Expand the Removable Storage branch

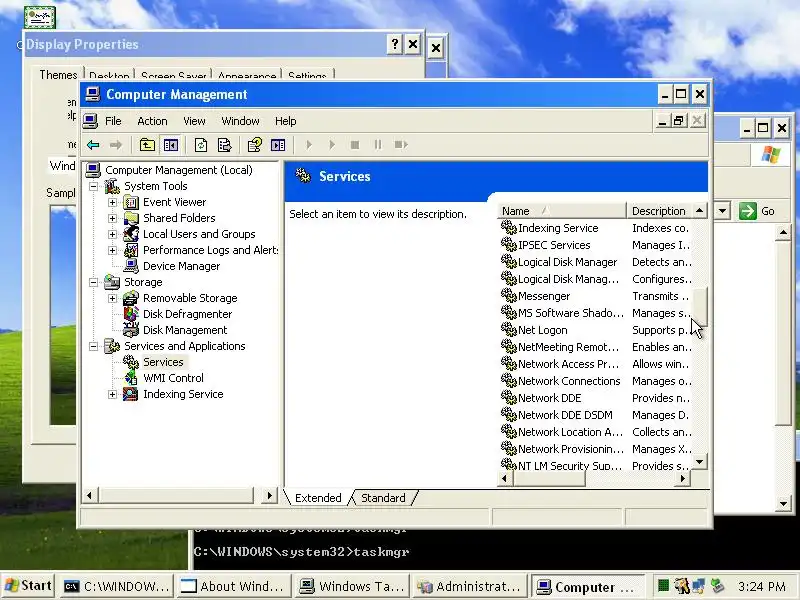click(x=112, y=298)
